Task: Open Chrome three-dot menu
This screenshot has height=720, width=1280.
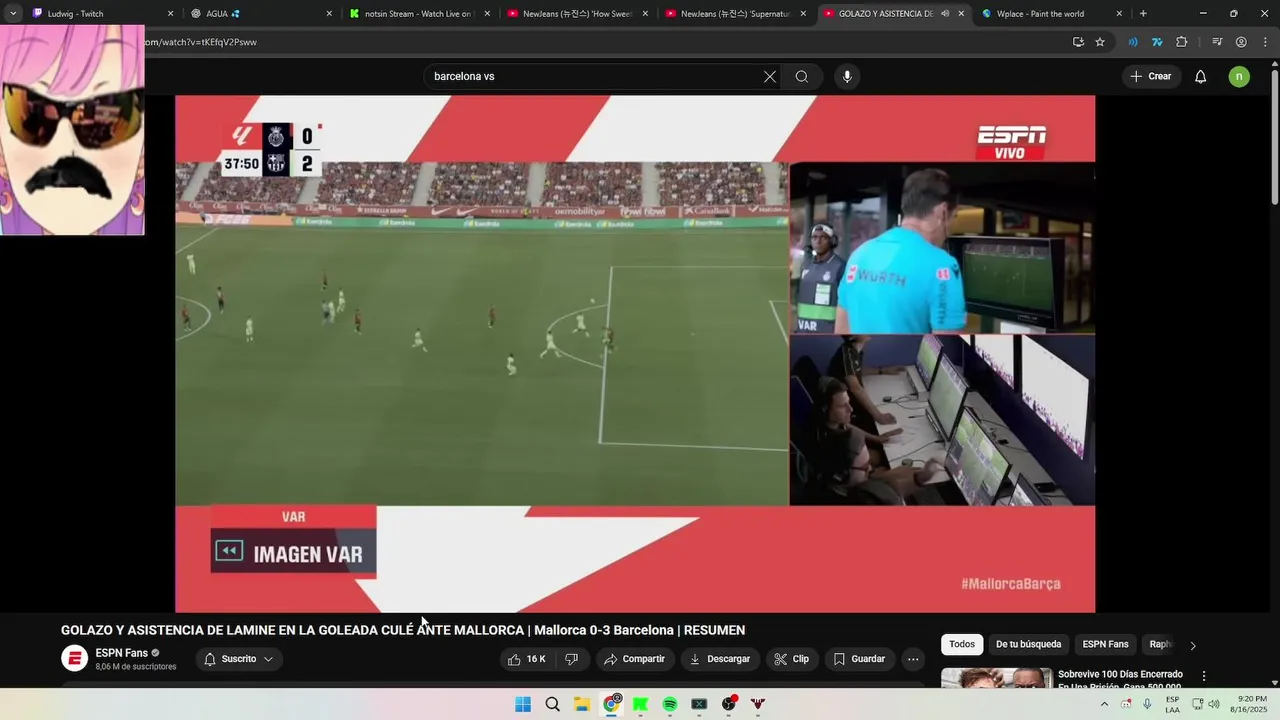Action: click(x=1265, y=42)
